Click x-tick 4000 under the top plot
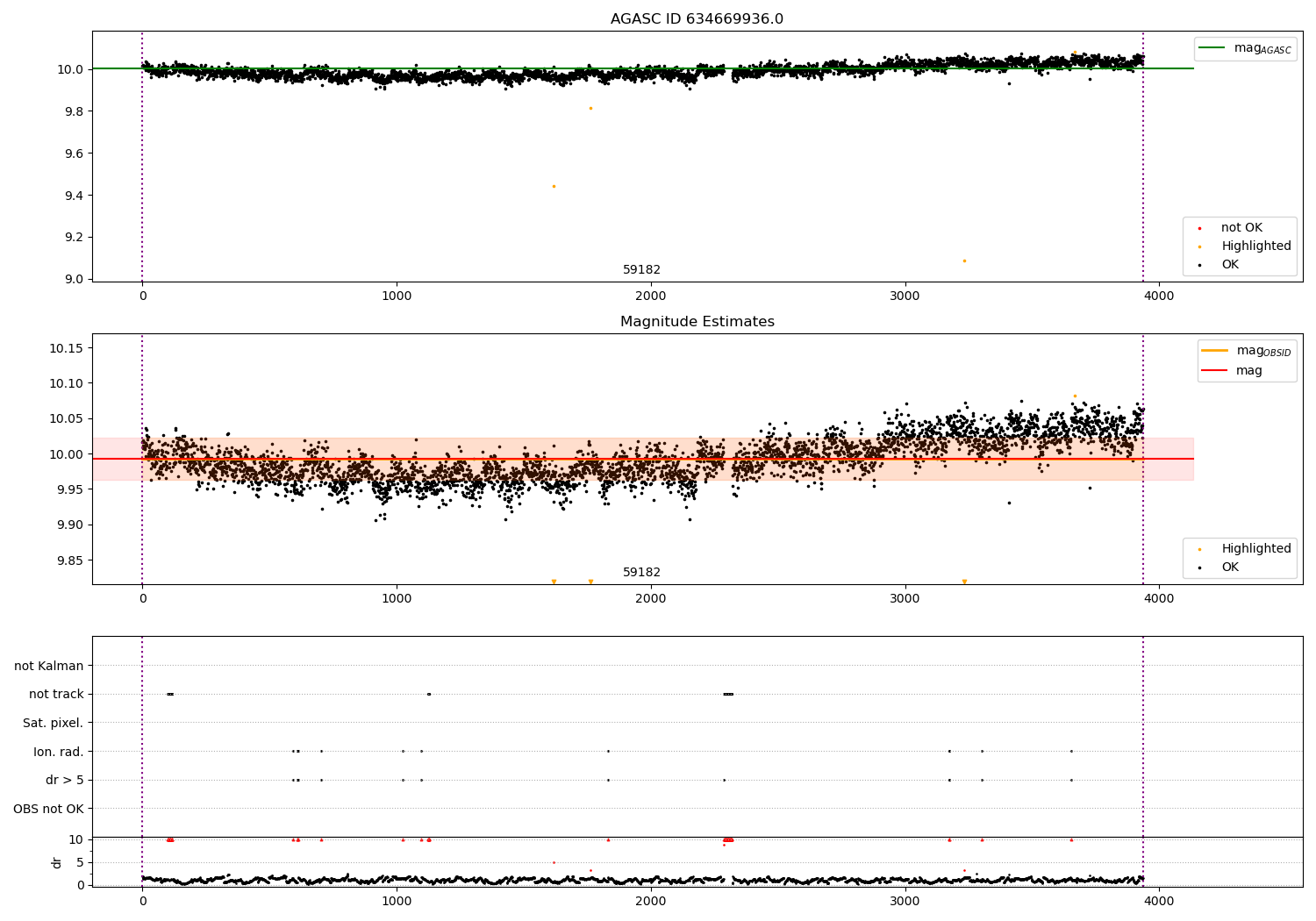The image size is (1316, 921). click(1159, 296)
